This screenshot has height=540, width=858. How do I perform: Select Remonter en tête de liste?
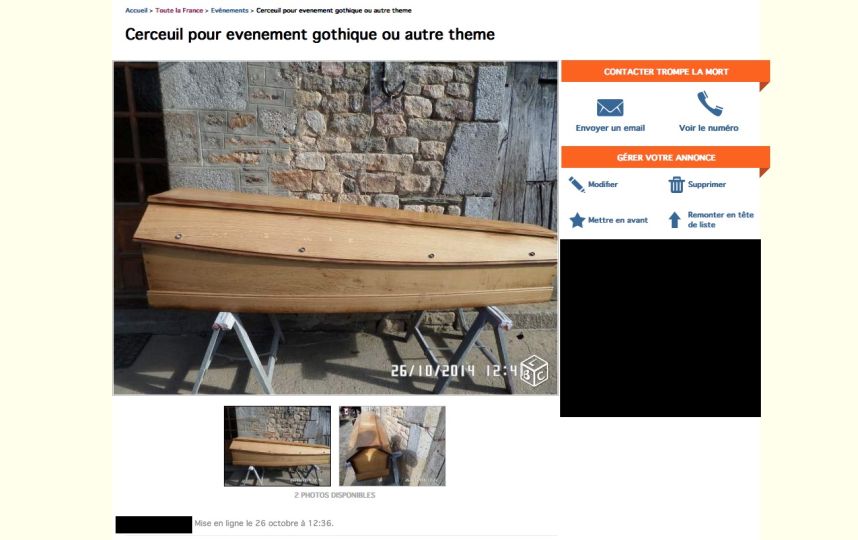(721, 219)
